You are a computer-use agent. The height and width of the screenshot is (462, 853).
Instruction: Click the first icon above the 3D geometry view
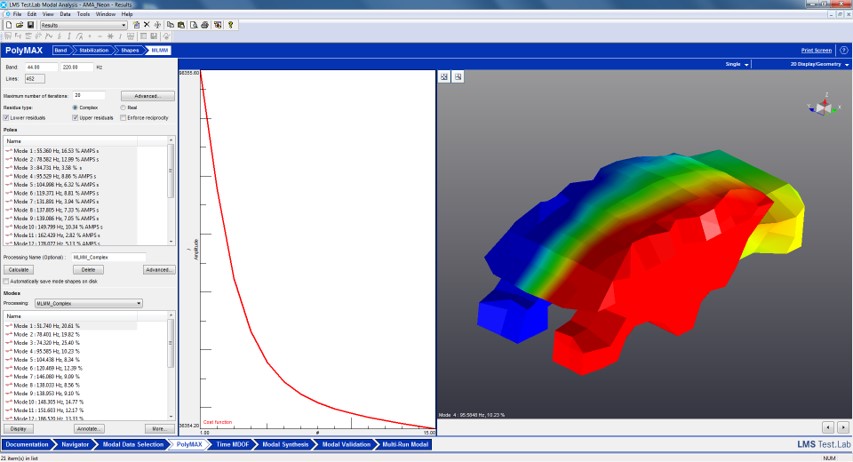(x=444, y=77)
